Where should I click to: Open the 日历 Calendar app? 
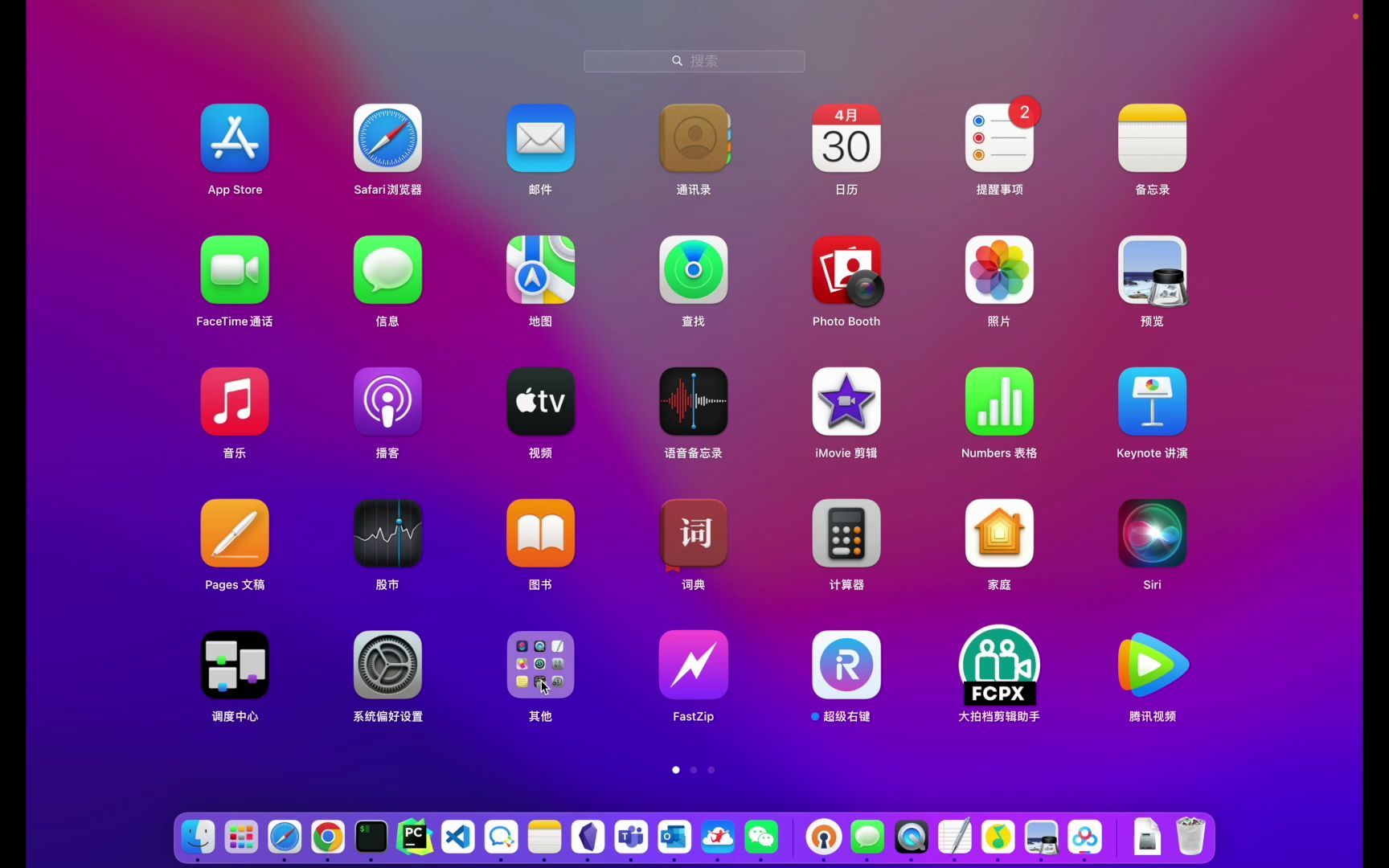846,138
